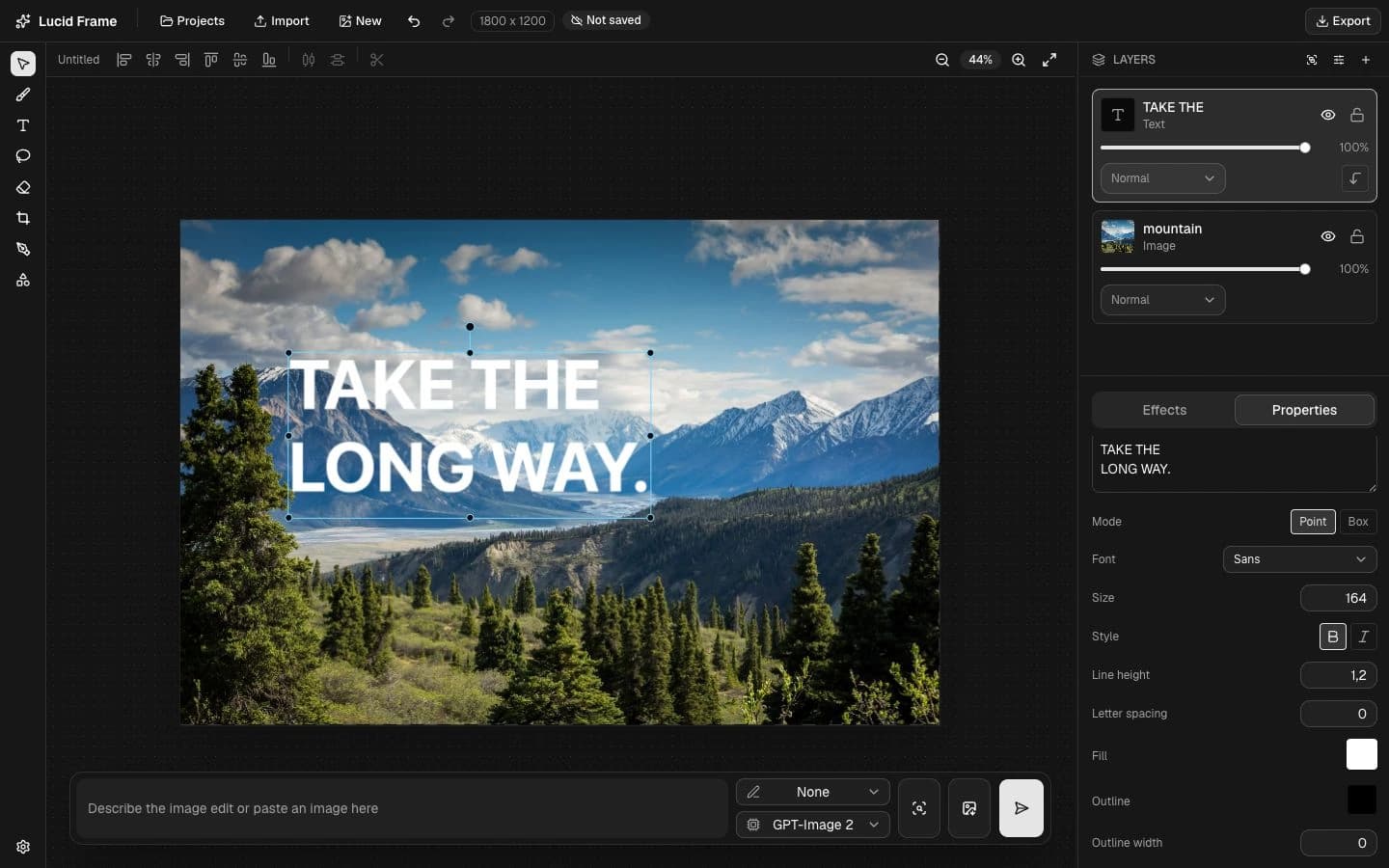The height and width of the screenshot is (868, 1389).
Task: Open blend mode dropdown for mountain layer
Action: pyautogui.click(x=1163, y=300)
